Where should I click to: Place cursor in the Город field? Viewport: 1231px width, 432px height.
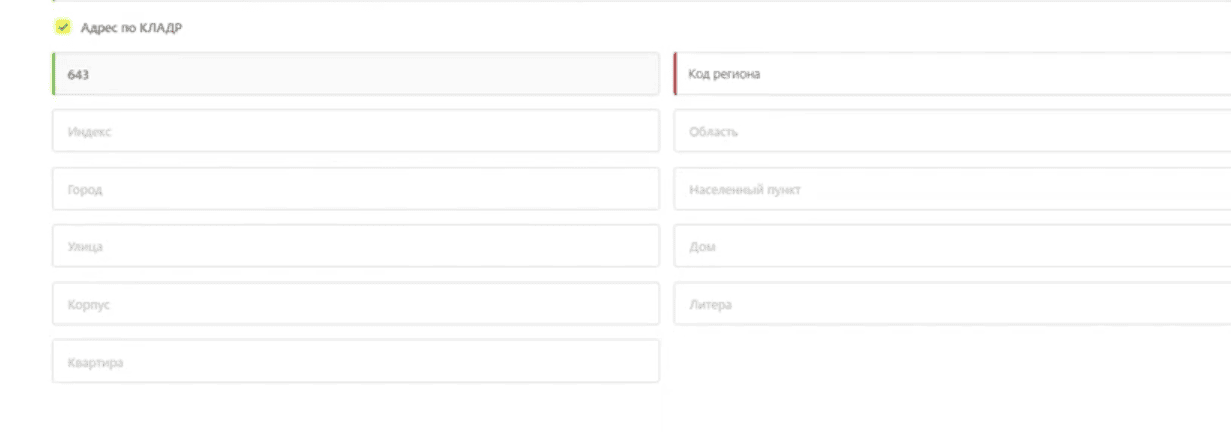pos(356,189)
